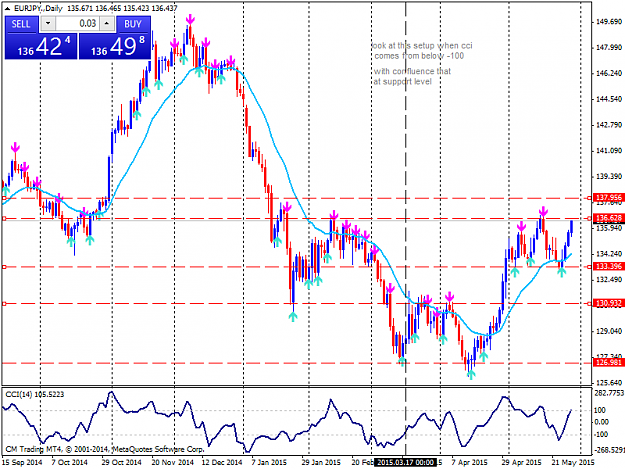
Task: Click the EURJPY Daily chart title
Action: pyautogui.click(x=37, y=8)
